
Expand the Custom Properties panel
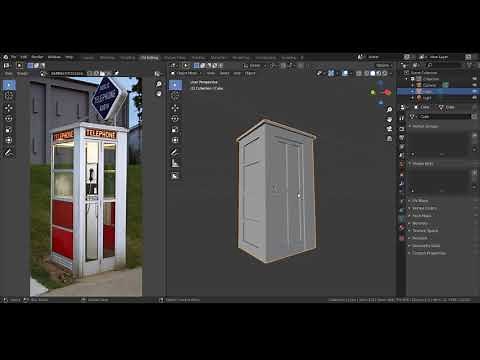[x=429, y=253]
